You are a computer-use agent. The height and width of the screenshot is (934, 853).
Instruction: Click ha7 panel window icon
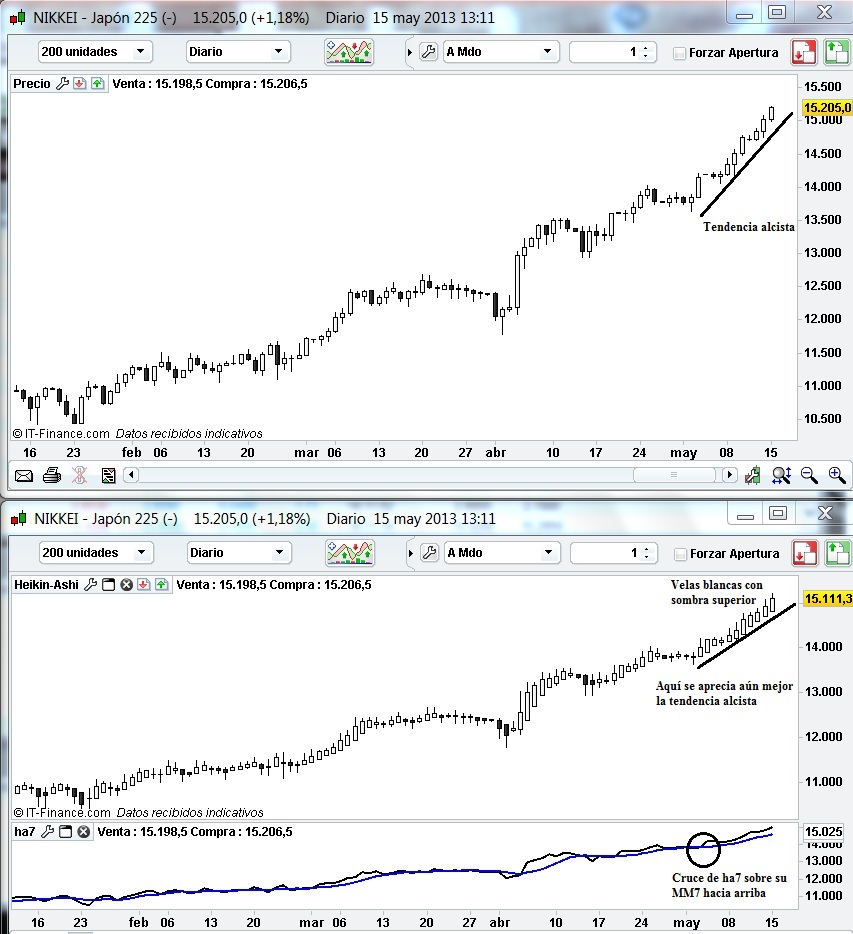pyautogui.click(x=66, y=832)
